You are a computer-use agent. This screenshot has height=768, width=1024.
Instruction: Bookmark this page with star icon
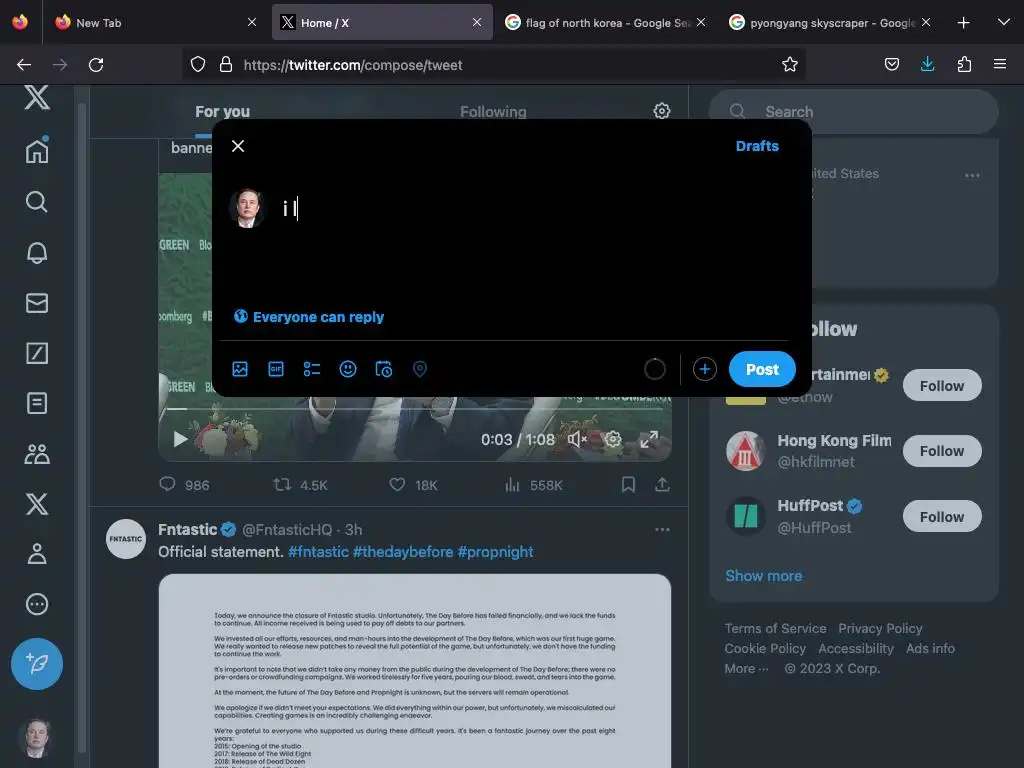click(x=790, y=64)
